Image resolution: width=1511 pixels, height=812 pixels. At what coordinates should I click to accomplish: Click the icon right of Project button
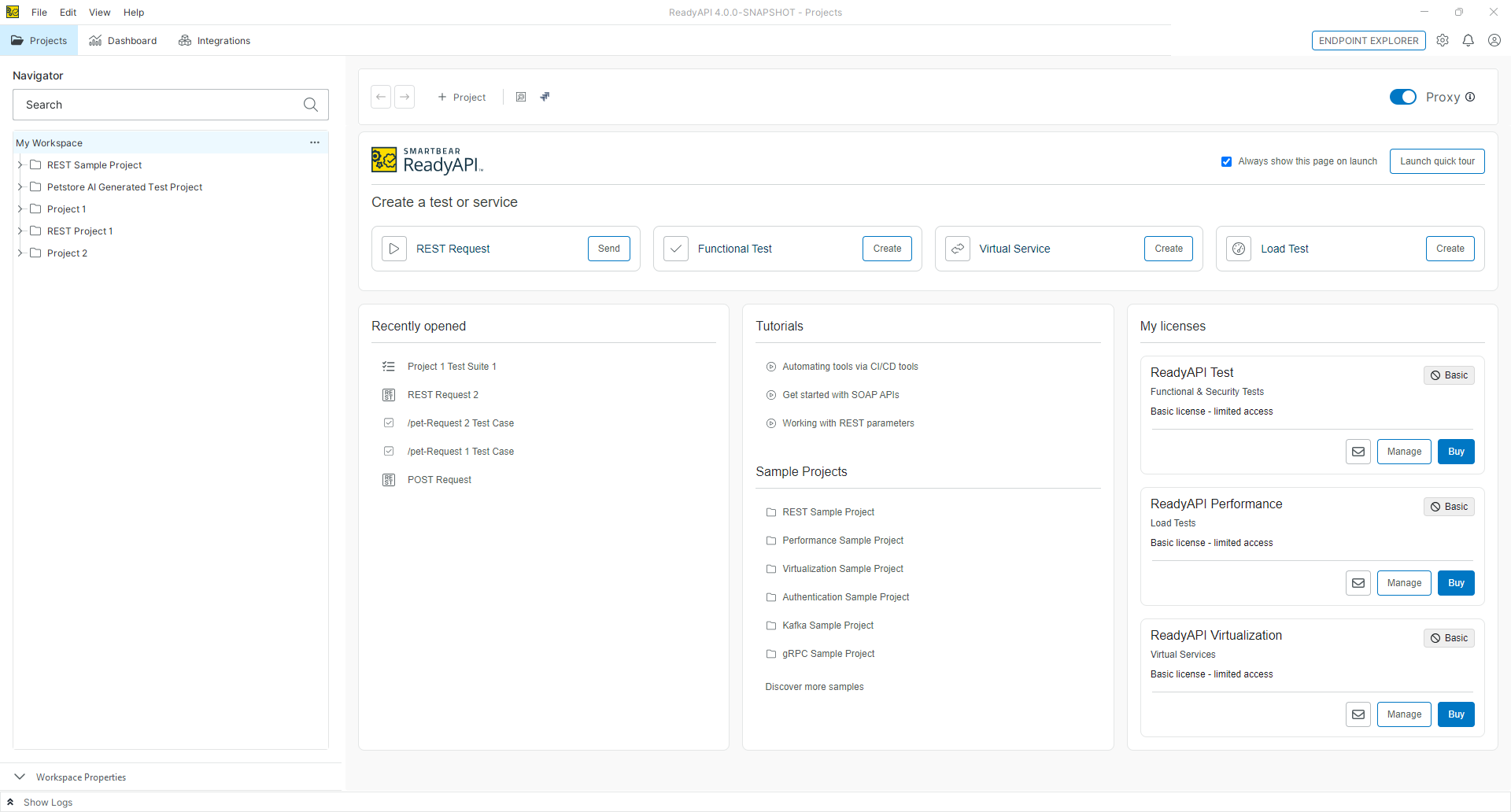coord(521,97)
